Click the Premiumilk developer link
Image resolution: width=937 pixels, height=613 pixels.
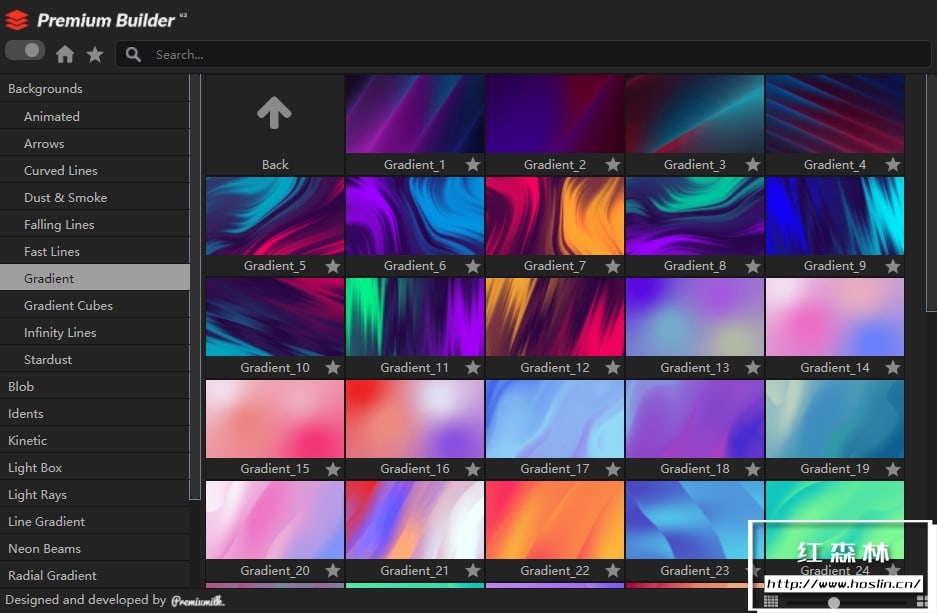coord(197,601)
